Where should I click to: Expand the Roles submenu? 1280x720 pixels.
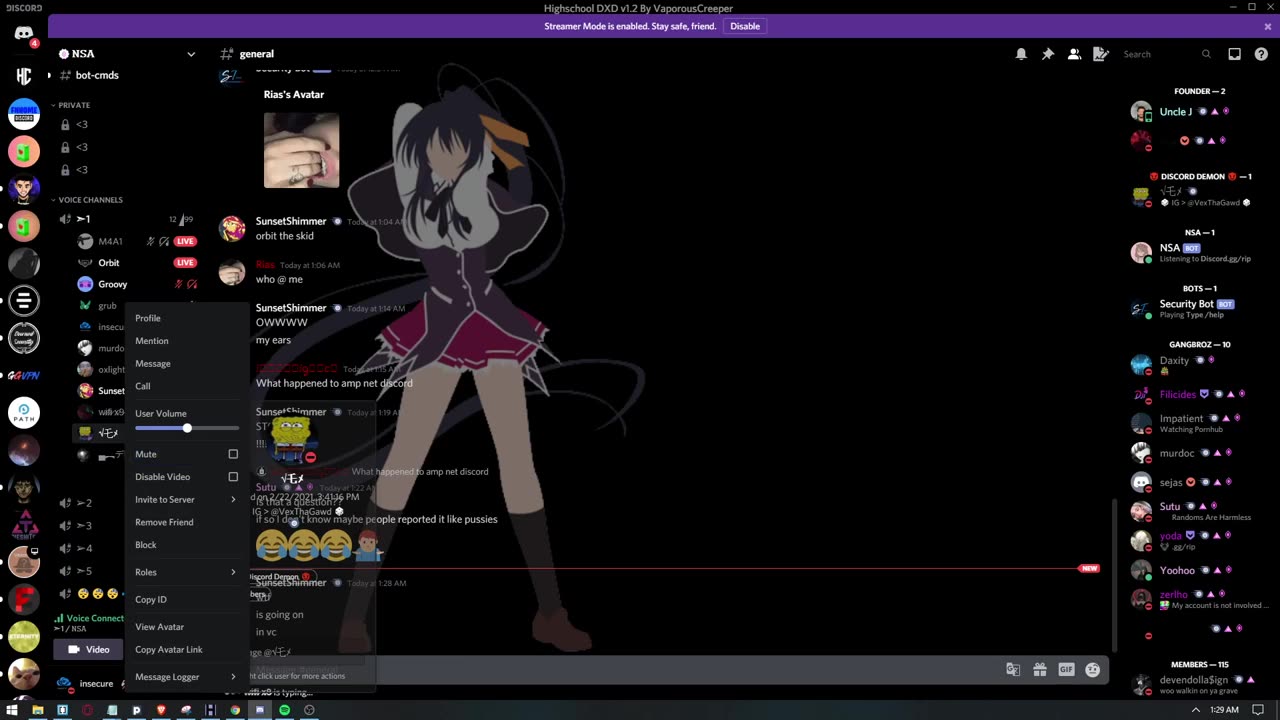[186, 572]
